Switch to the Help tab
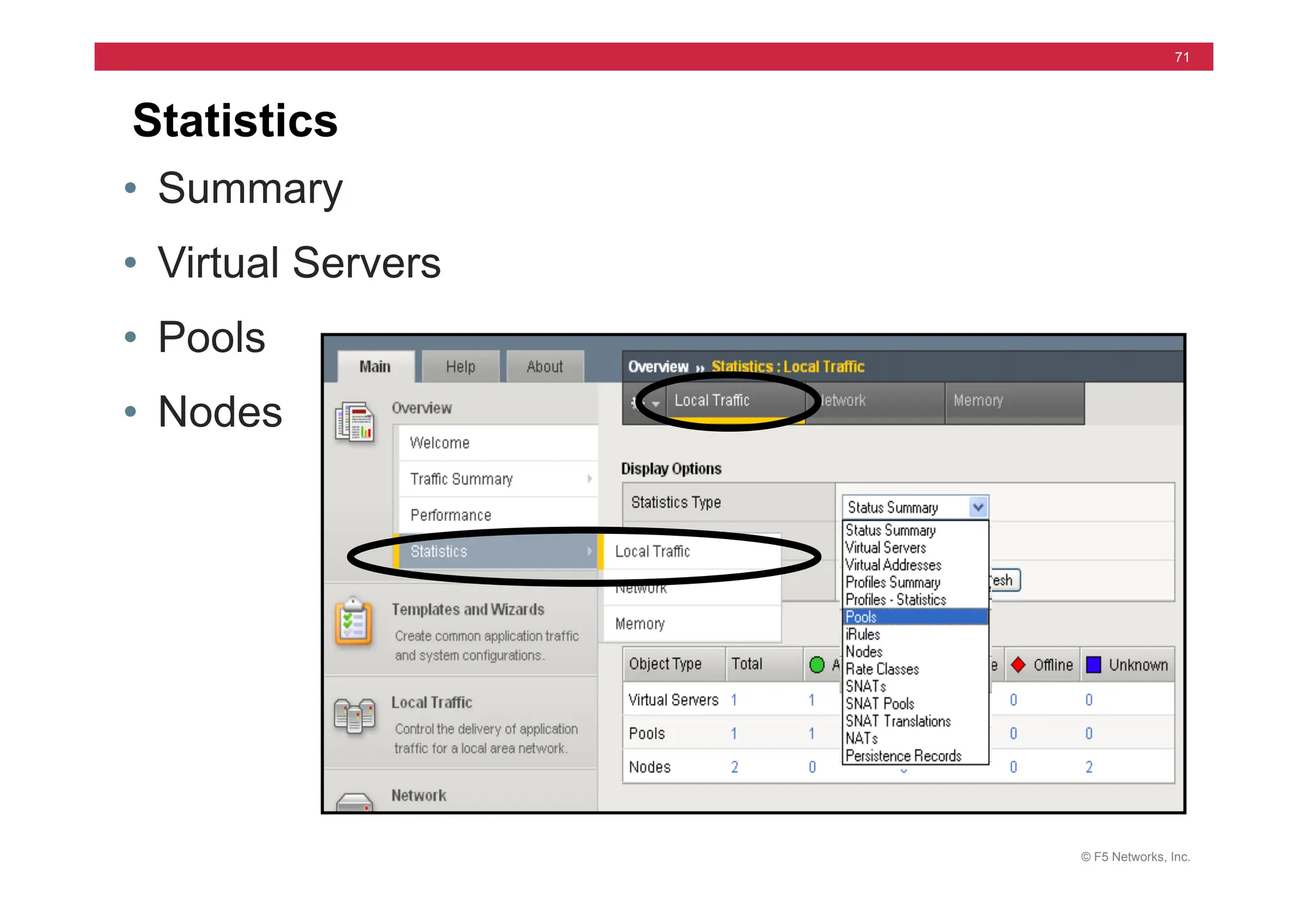Screen dimensions: 1308x924 [460, 367]
